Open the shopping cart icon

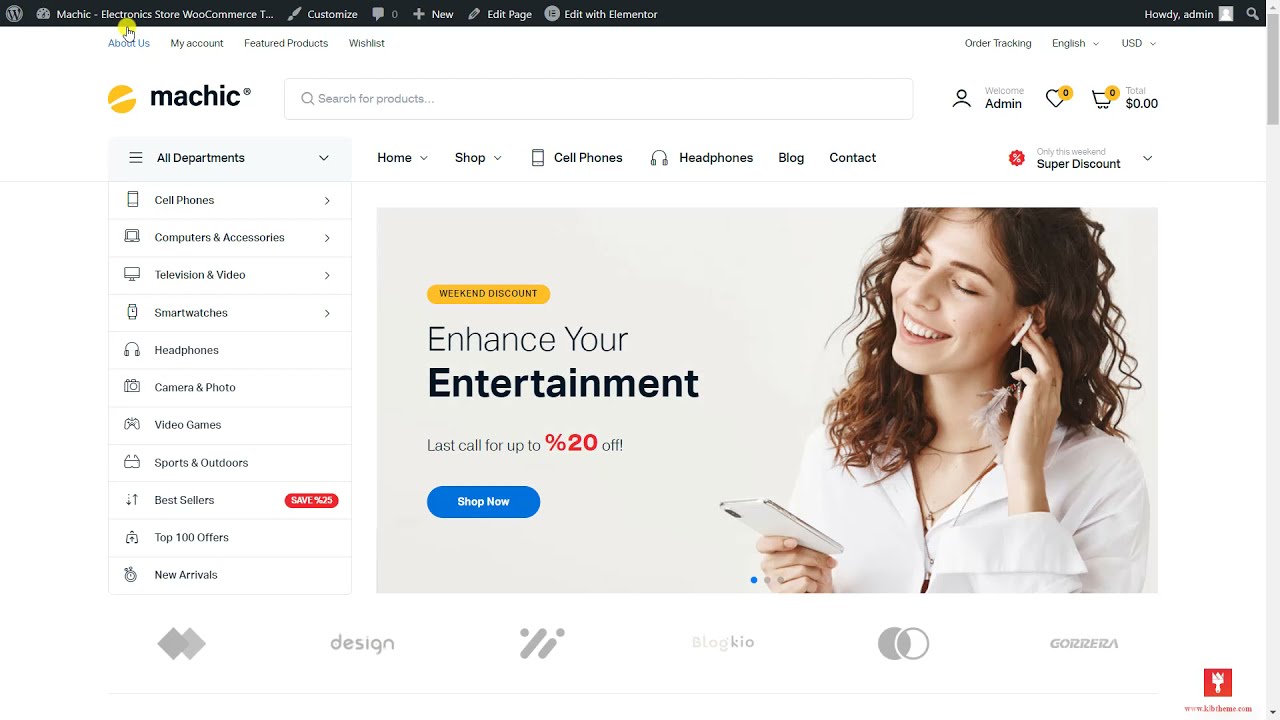[x=1101, y=99]
